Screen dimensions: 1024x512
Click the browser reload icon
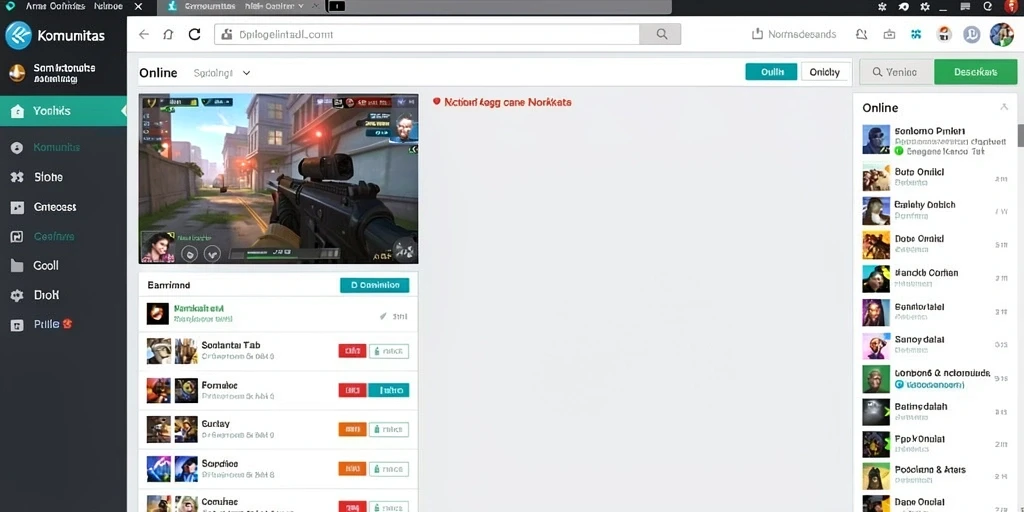coord(194,34)
